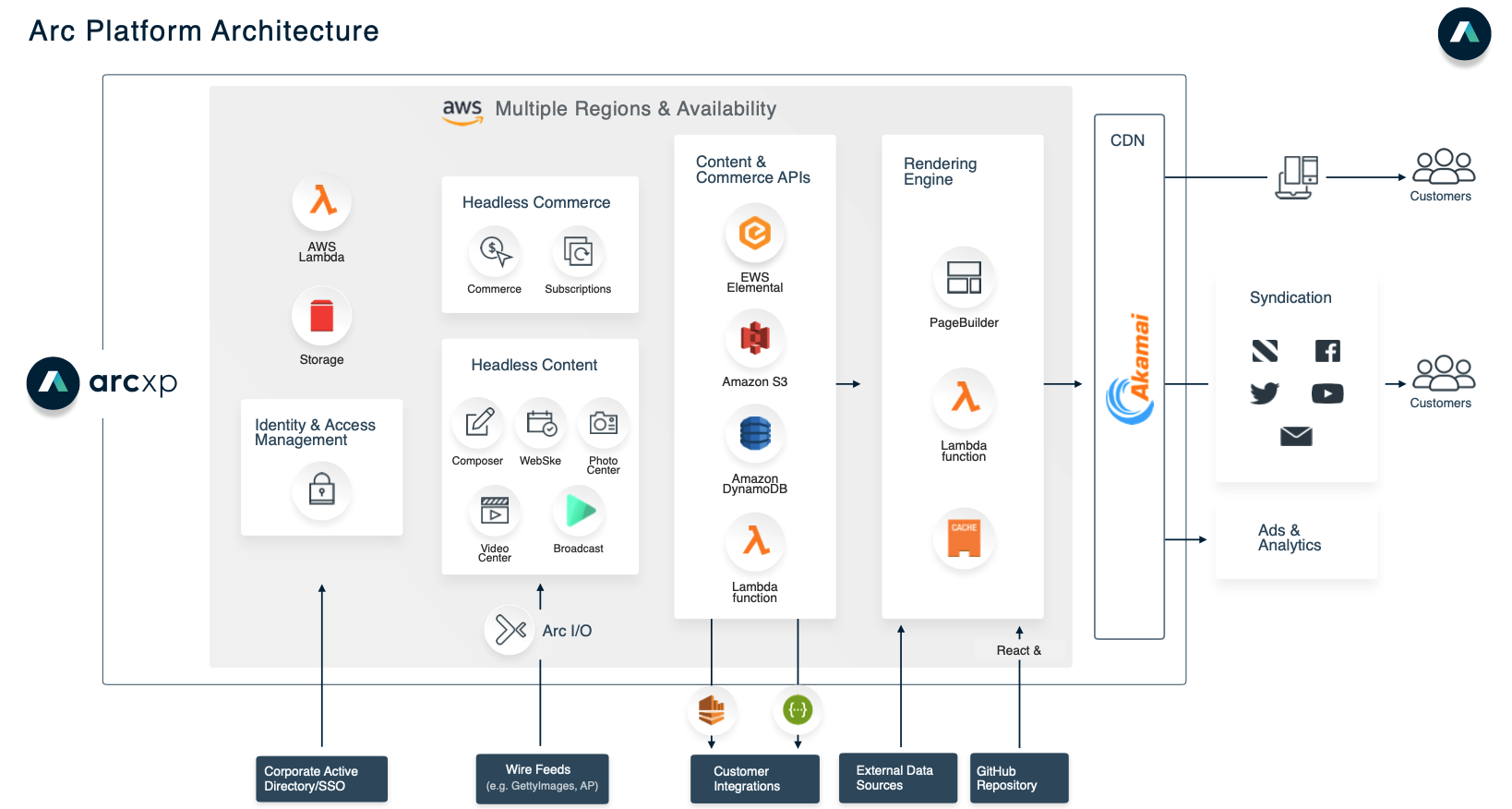
Task: Click the Arc I/O icon
Action: click(510, 630)
